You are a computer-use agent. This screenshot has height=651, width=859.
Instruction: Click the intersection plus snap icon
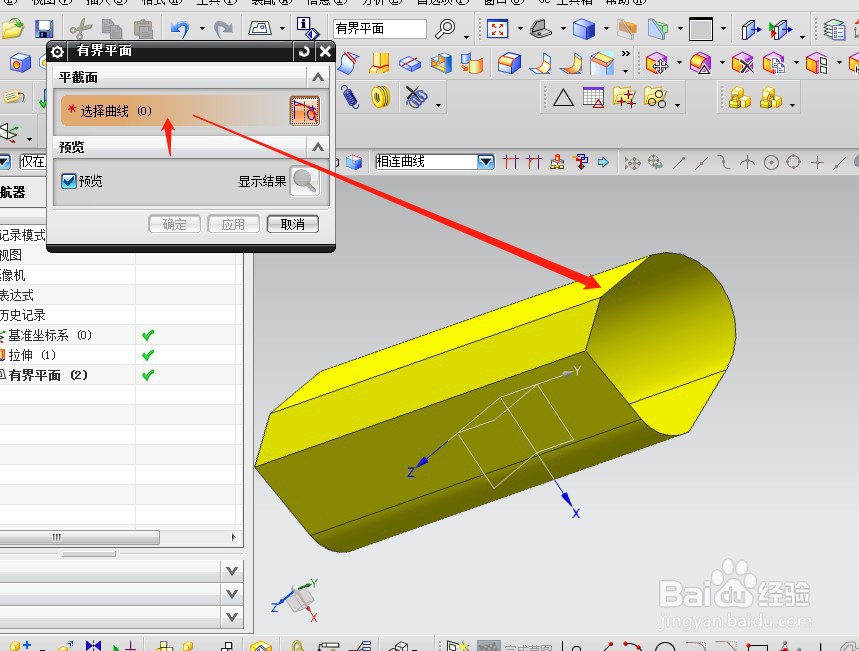[x=817, y=162]
